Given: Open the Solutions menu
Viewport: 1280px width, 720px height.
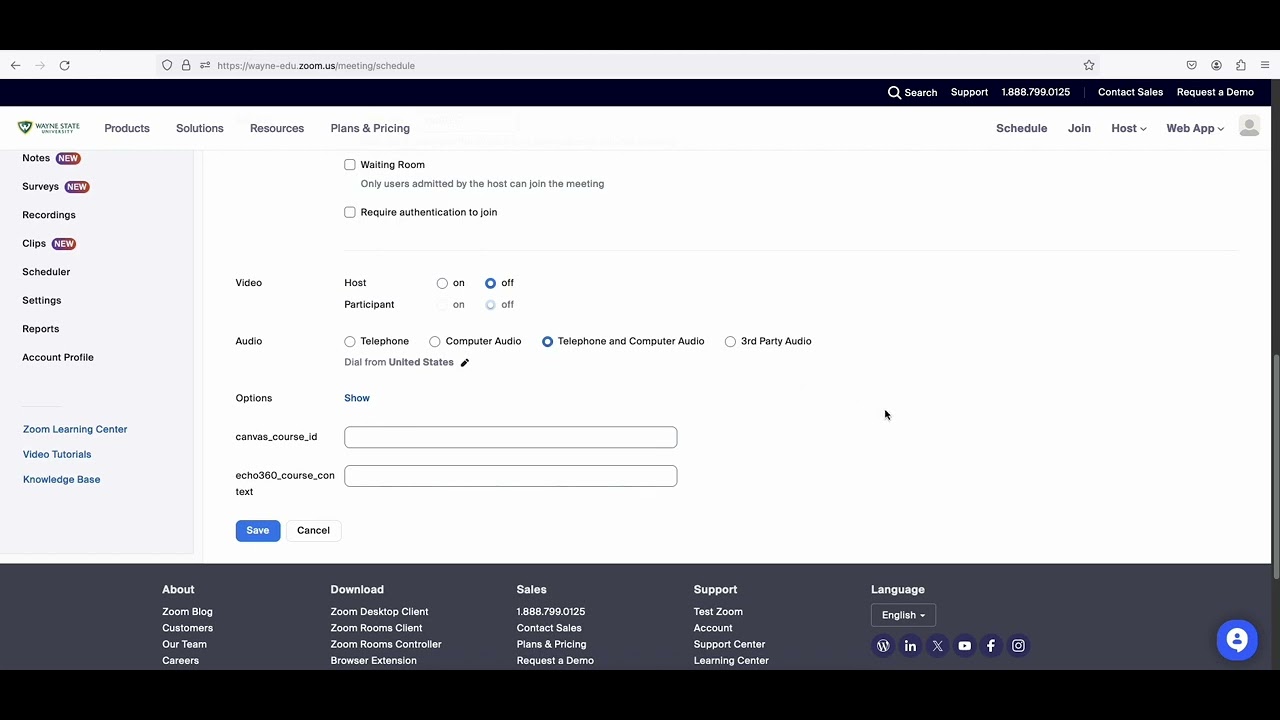Looking at the screenshot, I should [x=200, y=128].
